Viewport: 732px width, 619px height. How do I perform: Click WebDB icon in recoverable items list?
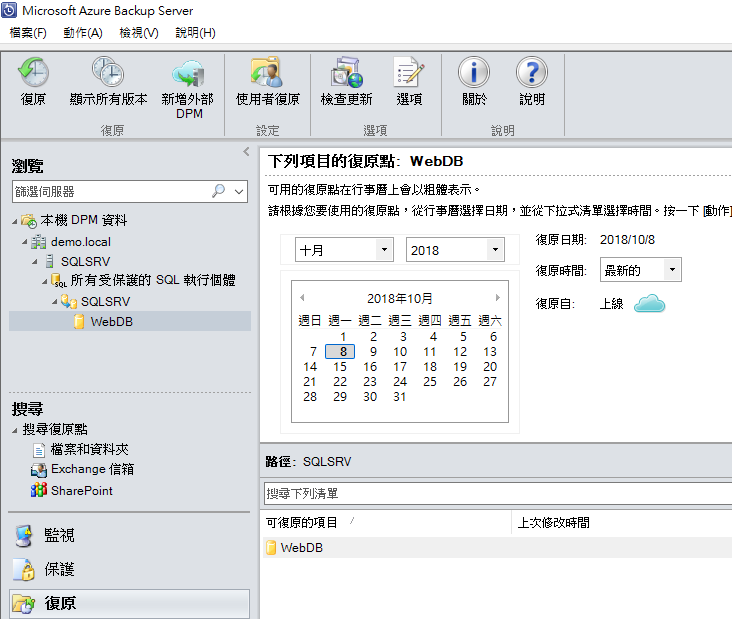tap(271, 548)
